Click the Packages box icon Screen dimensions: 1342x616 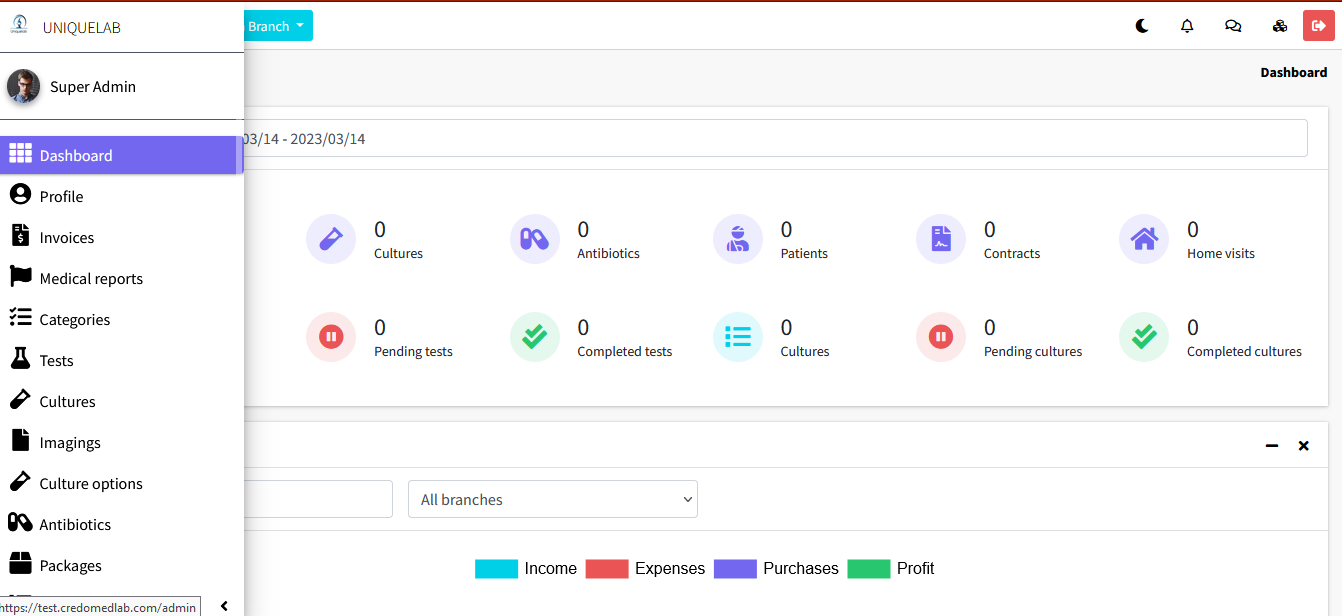[20, 564]
